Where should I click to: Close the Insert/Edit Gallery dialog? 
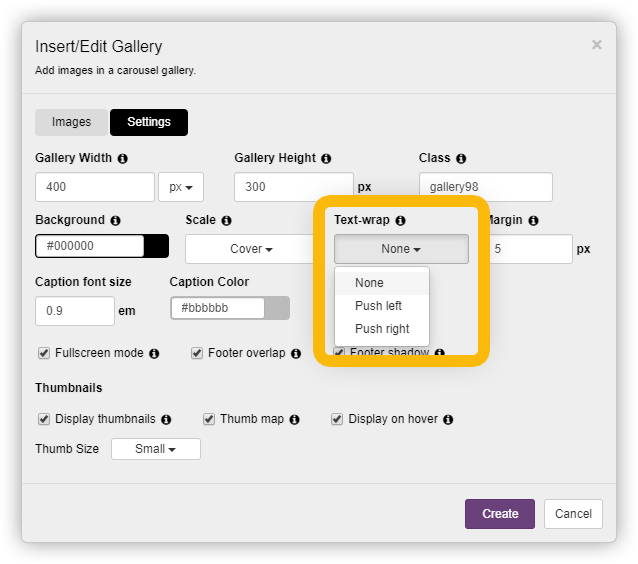tap(596, 45)
